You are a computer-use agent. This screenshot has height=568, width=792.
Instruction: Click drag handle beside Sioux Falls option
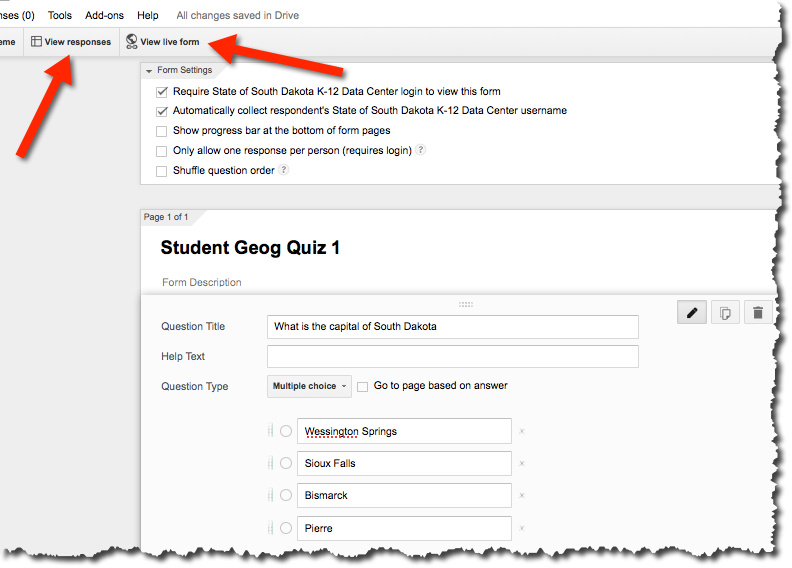270,463
